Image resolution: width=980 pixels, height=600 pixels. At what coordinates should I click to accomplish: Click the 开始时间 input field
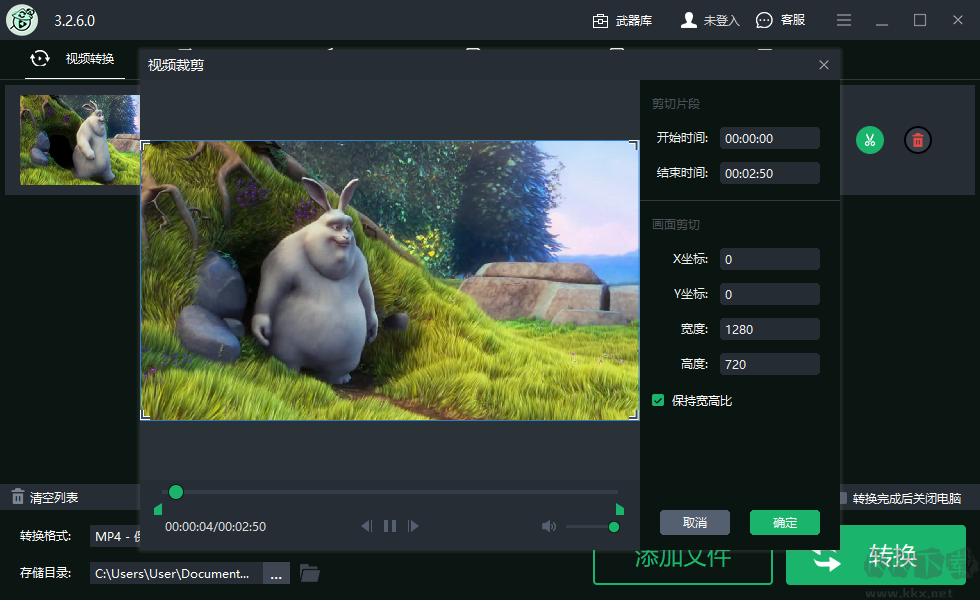point(769,138)
